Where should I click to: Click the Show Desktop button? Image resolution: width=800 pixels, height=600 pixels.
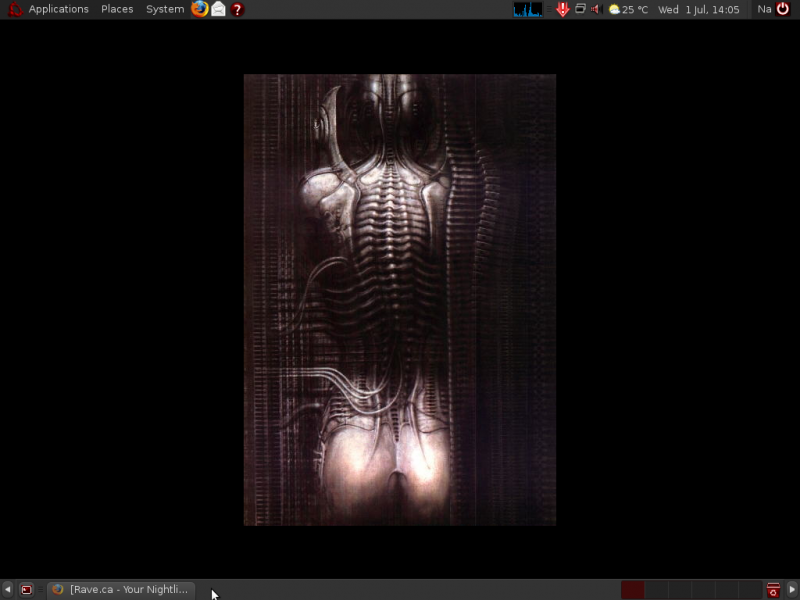27,590
